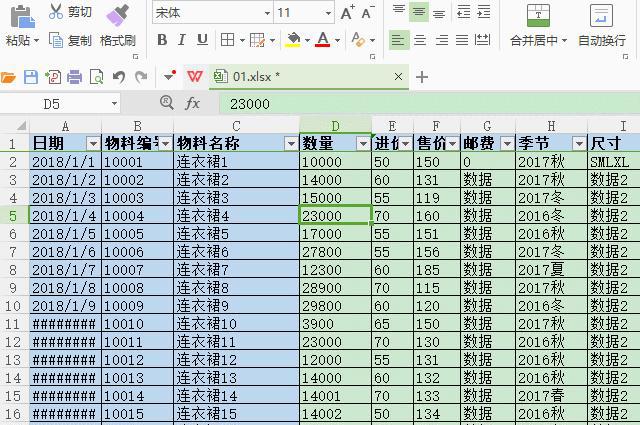640x425 pixels.
Task: Align text to vertical middle
Action: (x=419, y=12)
